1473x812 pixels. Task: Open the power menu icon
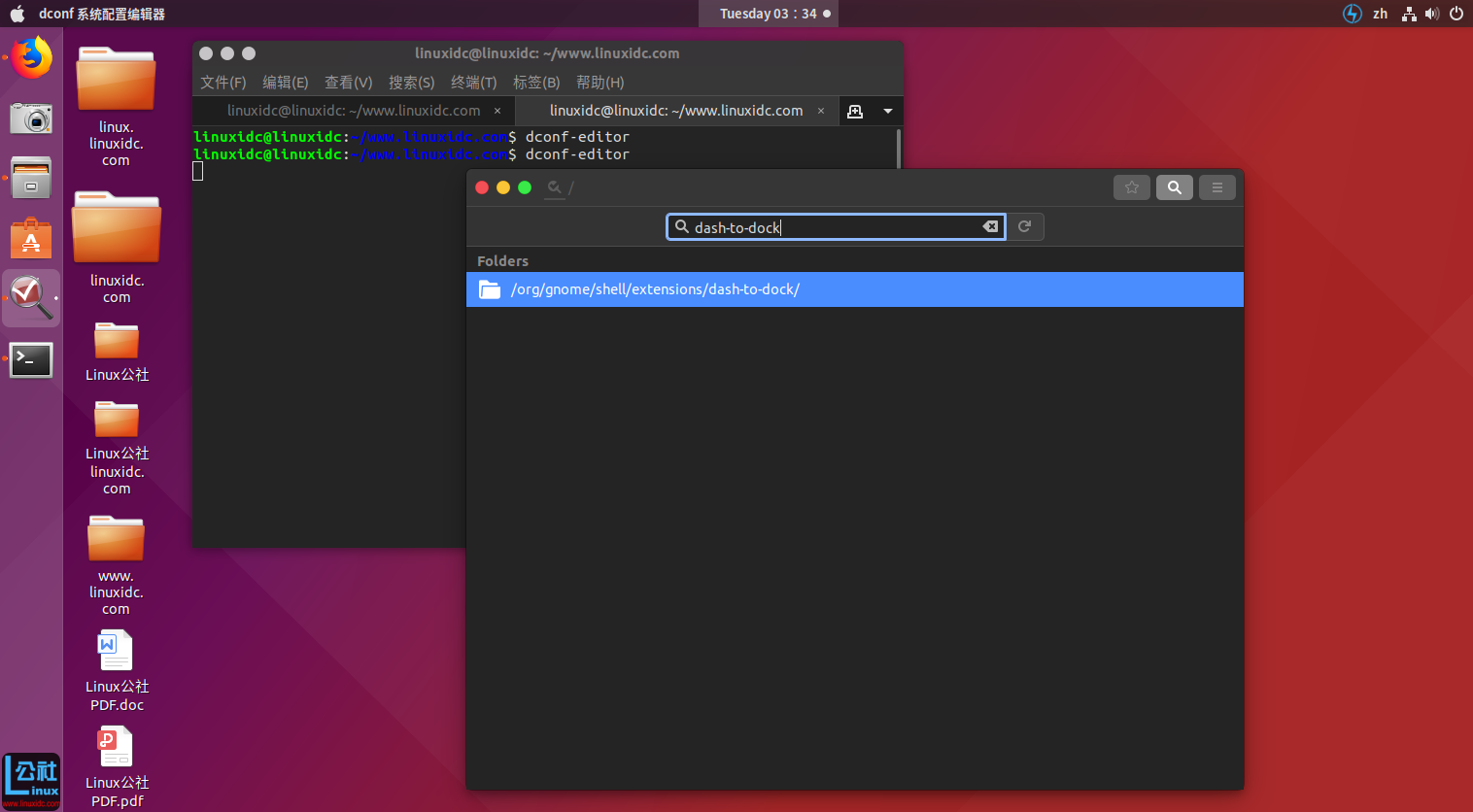pos(1456,14)
